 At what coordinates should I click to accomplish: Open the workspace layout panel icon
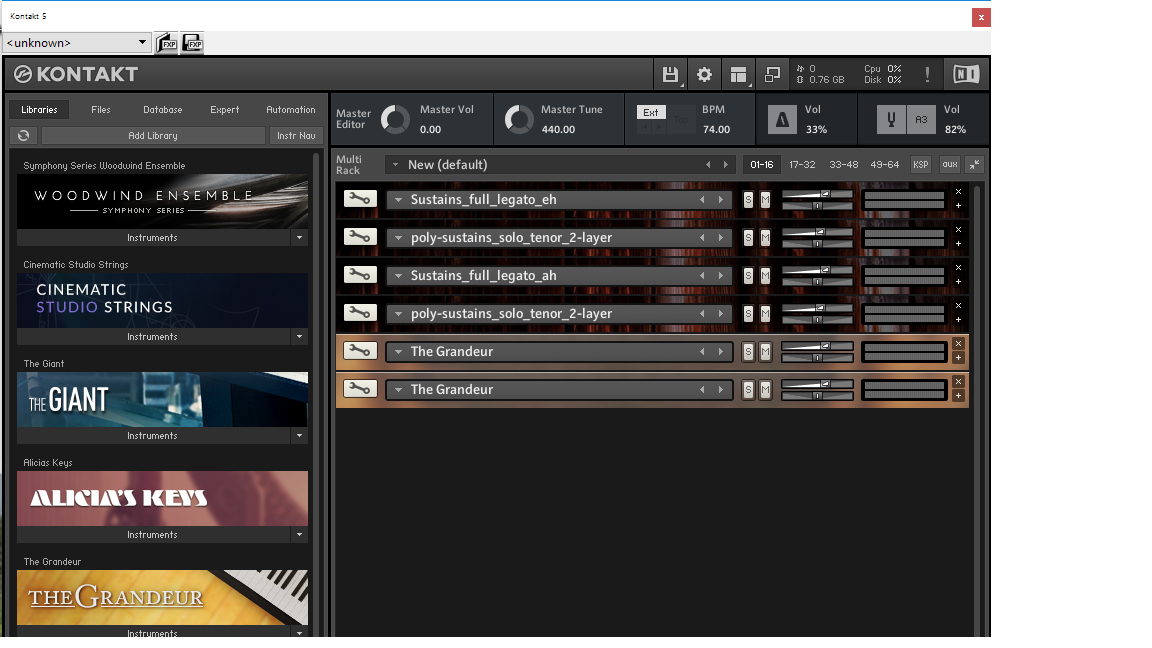click(x=738, y=74)
